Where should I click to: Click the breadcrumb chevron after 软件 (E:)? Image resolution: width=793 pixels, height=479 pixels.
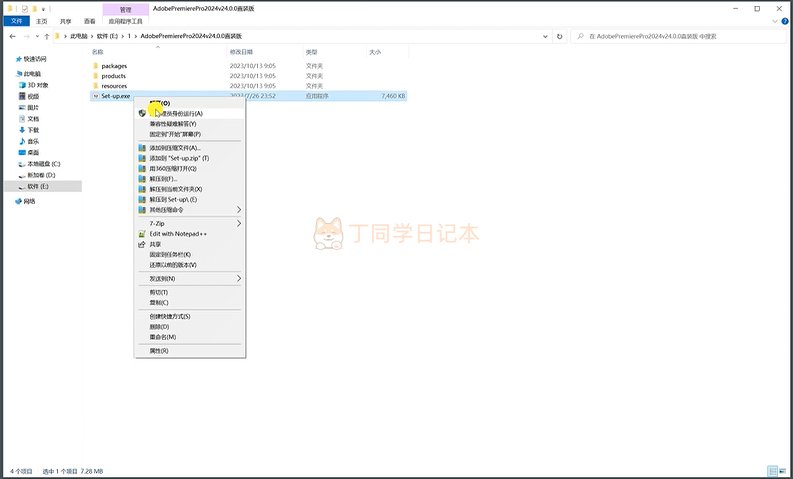(x=123, y=36)
